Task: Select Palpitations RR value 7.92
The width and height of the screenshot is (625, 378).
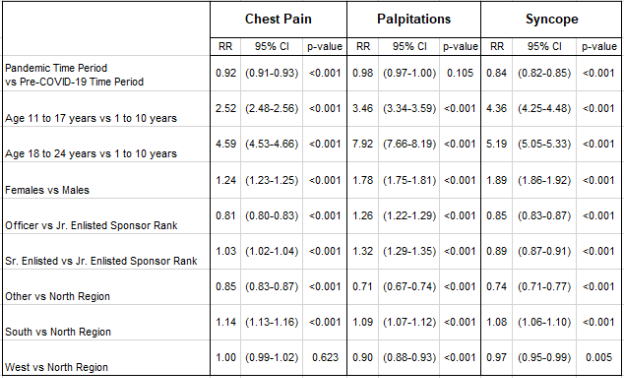Action: 362,144
